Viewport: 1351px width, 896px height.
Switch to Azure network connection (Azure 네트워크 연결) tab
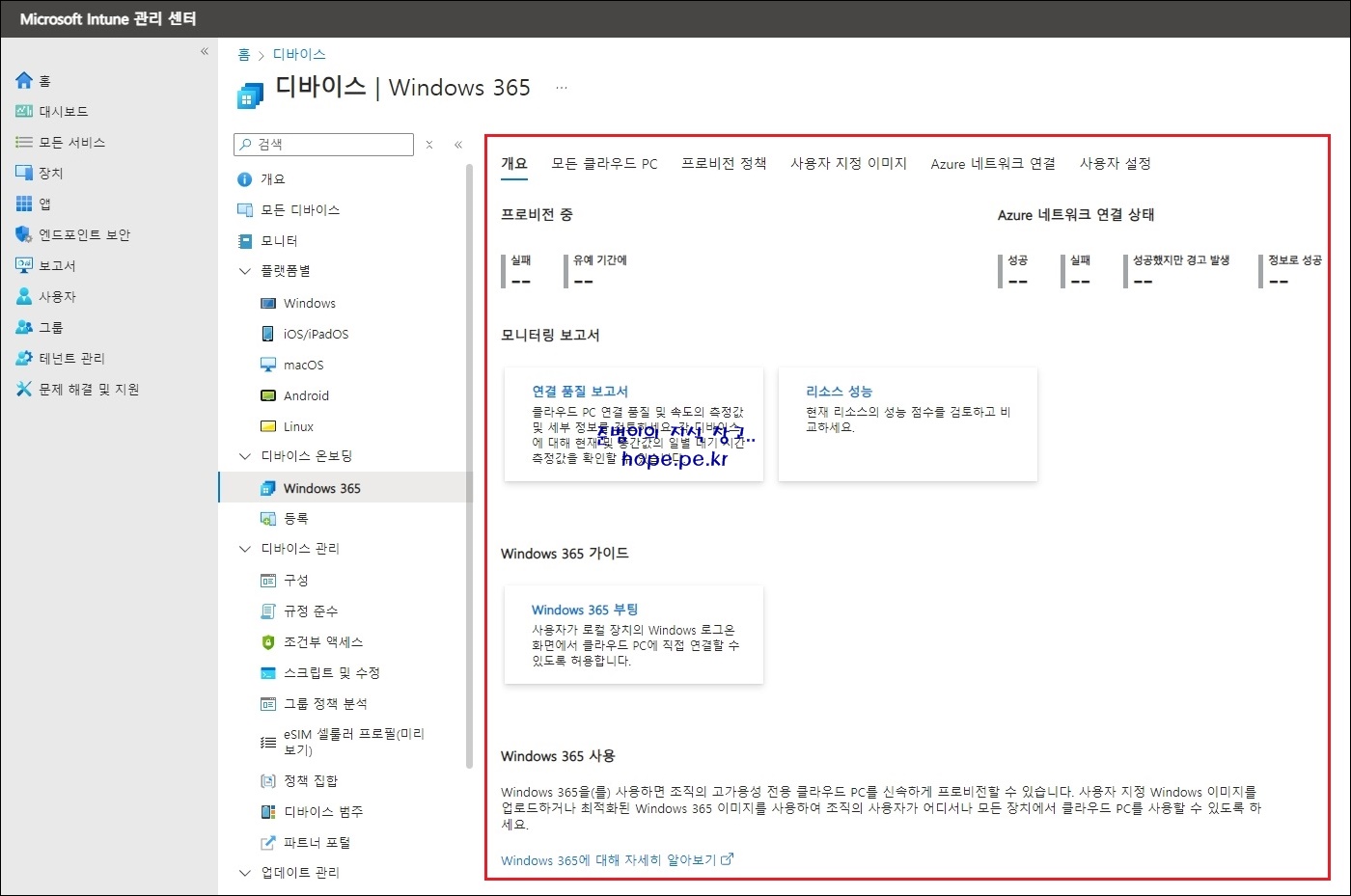click(993, 164)
